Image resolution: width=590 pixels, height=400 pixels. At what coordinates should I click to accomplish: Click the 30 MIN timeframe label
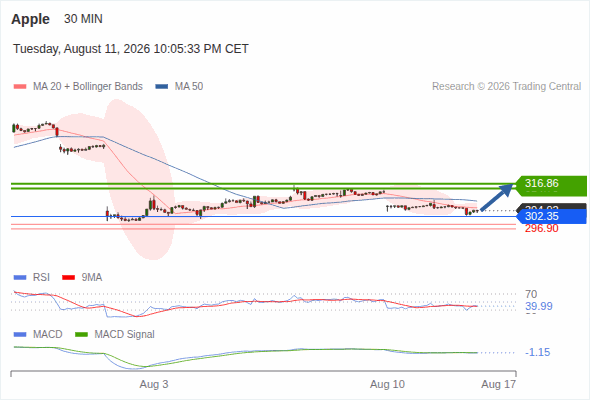coord(83,19)
